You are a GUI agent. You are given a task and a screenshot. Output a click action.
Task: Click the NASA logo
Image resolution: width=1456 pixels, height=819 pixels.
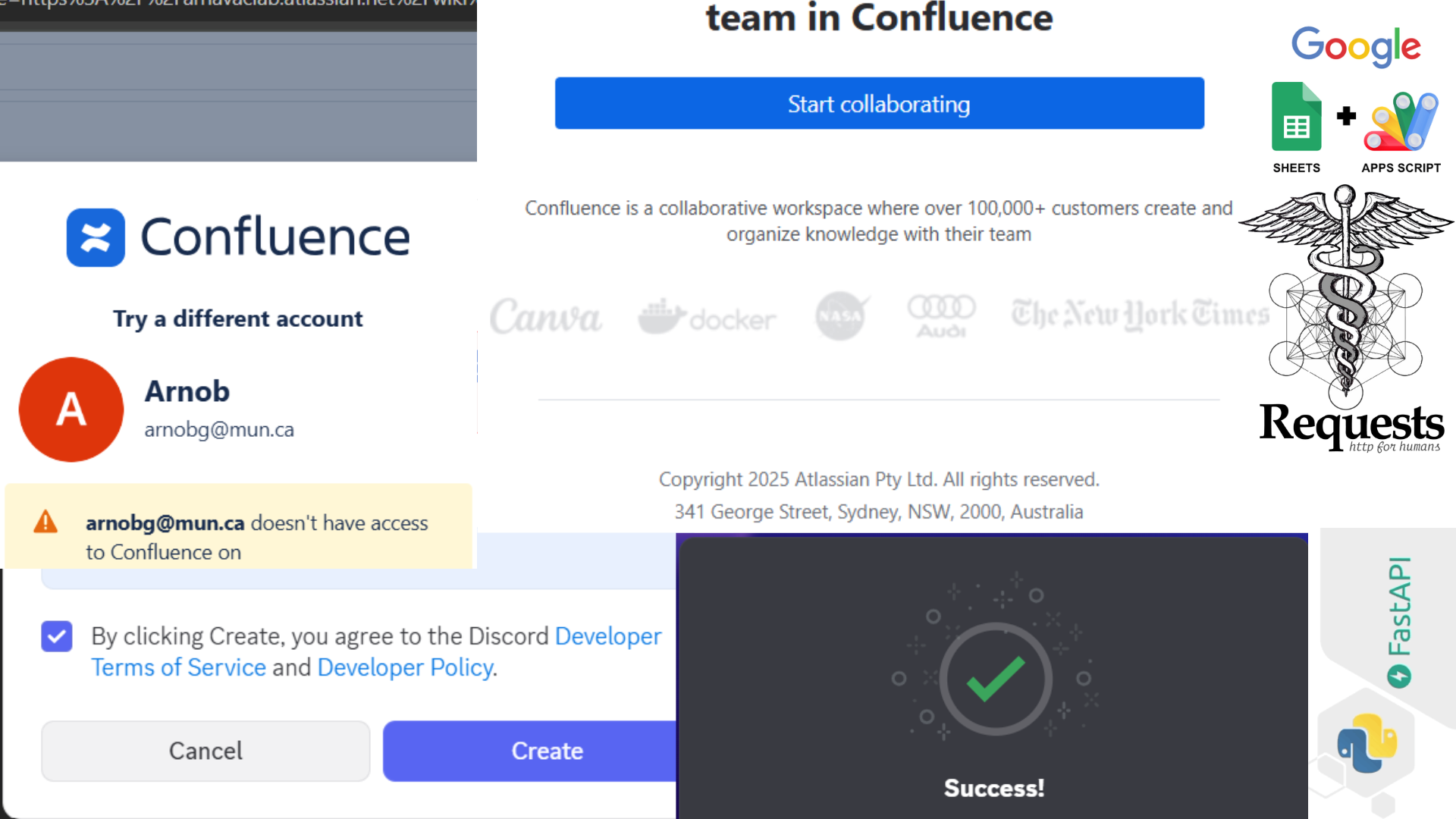pyautogui.click(x=840, y=315)
